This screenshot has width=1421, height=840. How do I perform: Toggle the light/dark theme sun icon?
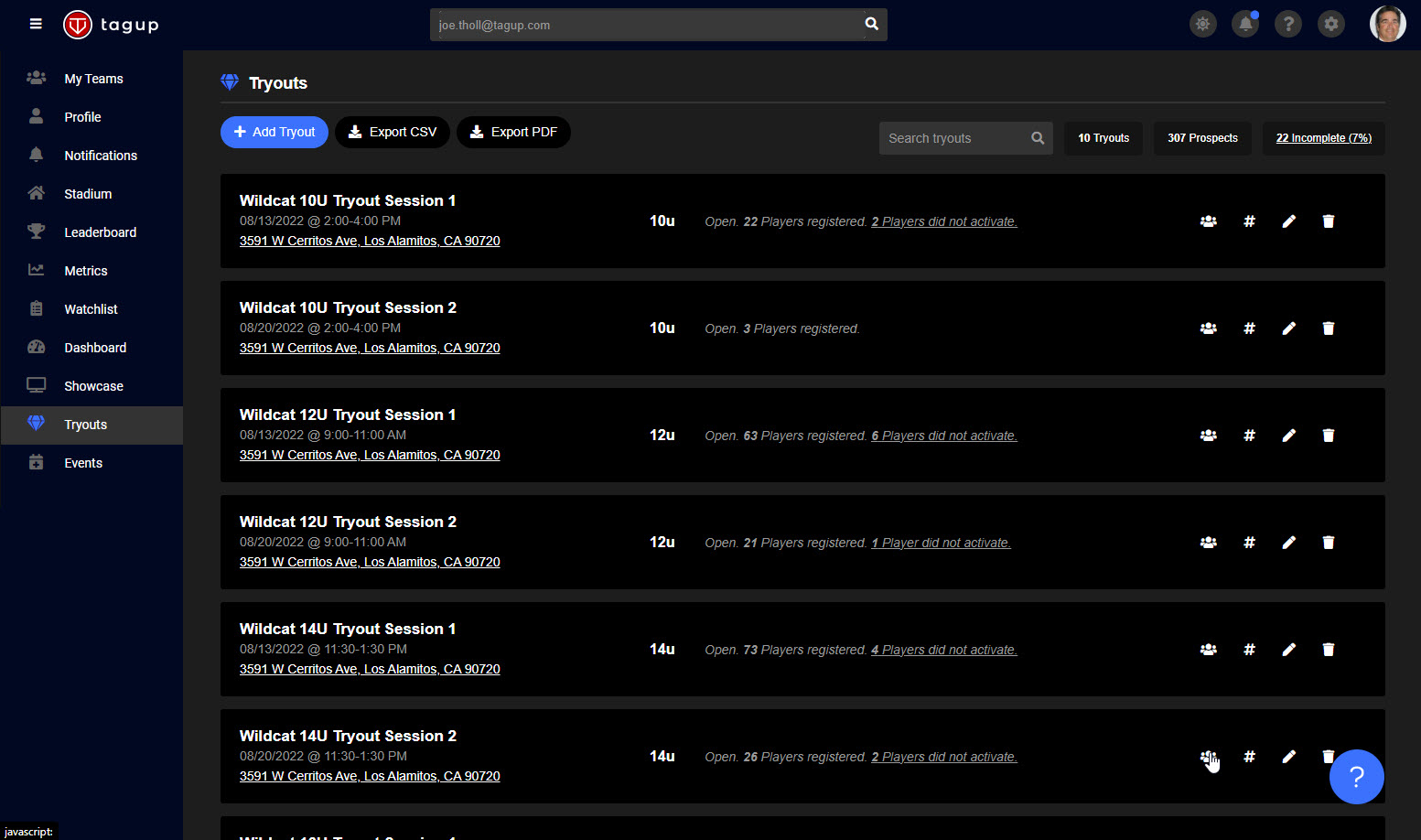click(x=1202, y=25)
